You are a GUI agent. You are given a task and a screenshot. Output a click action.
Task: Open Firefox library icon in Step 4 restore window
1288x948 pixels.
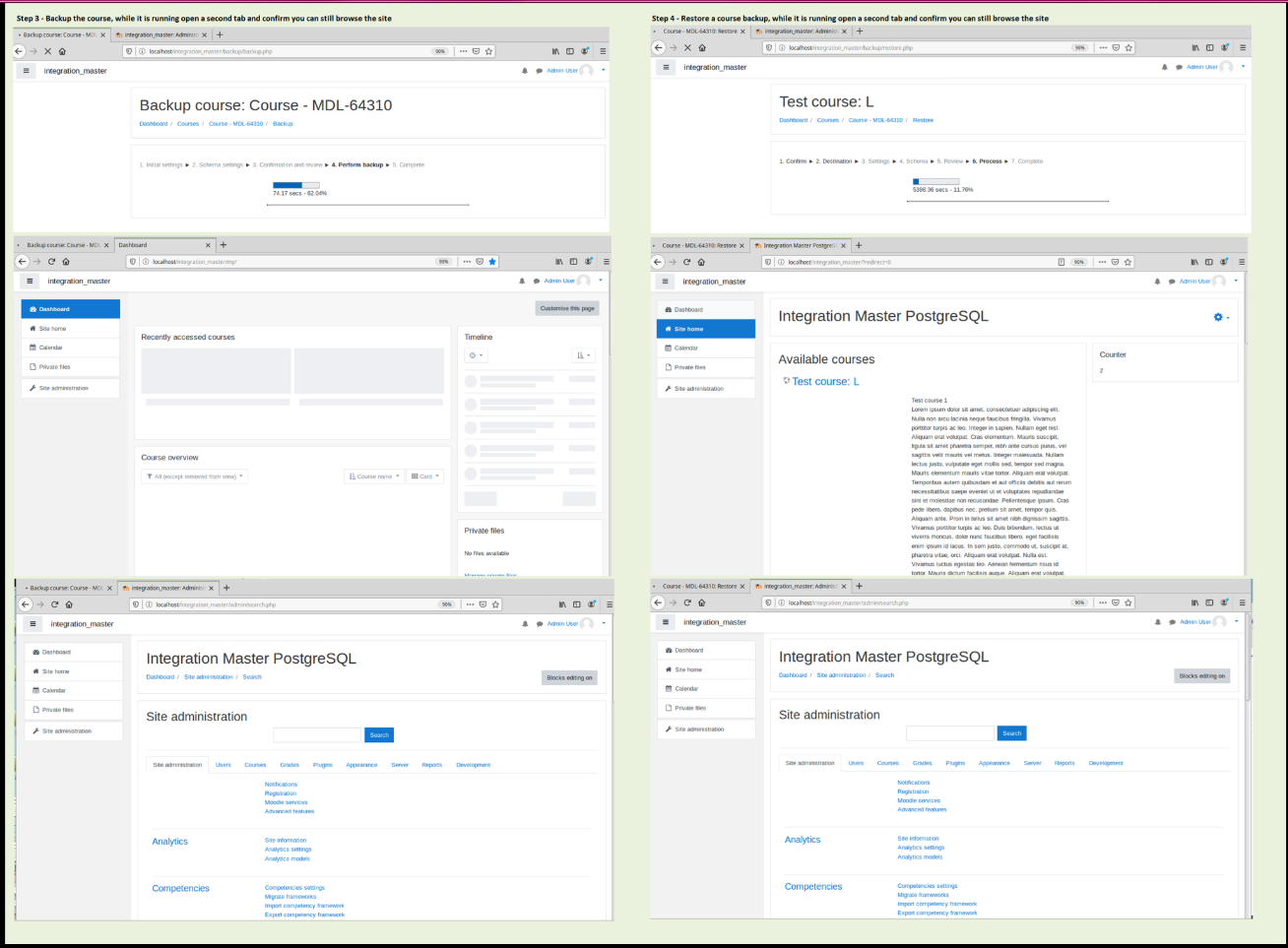coord(1195,47)
